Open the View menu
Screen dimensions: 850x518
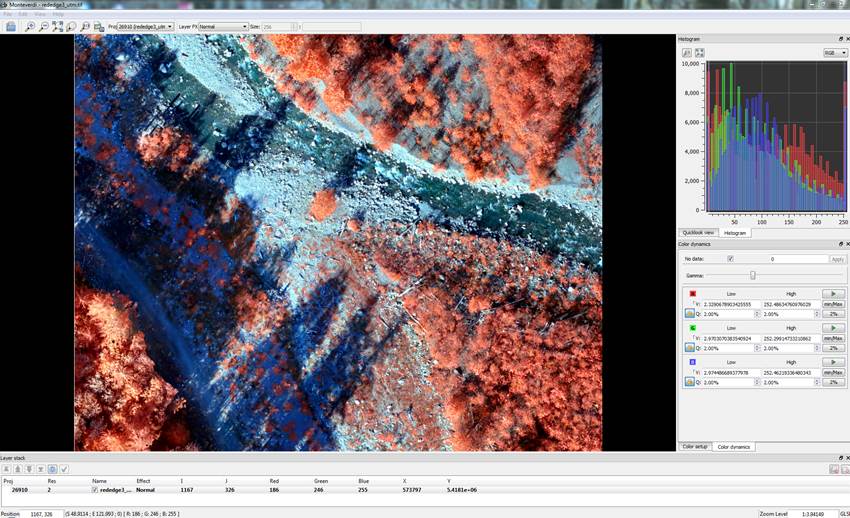click(x=40, y=14)
